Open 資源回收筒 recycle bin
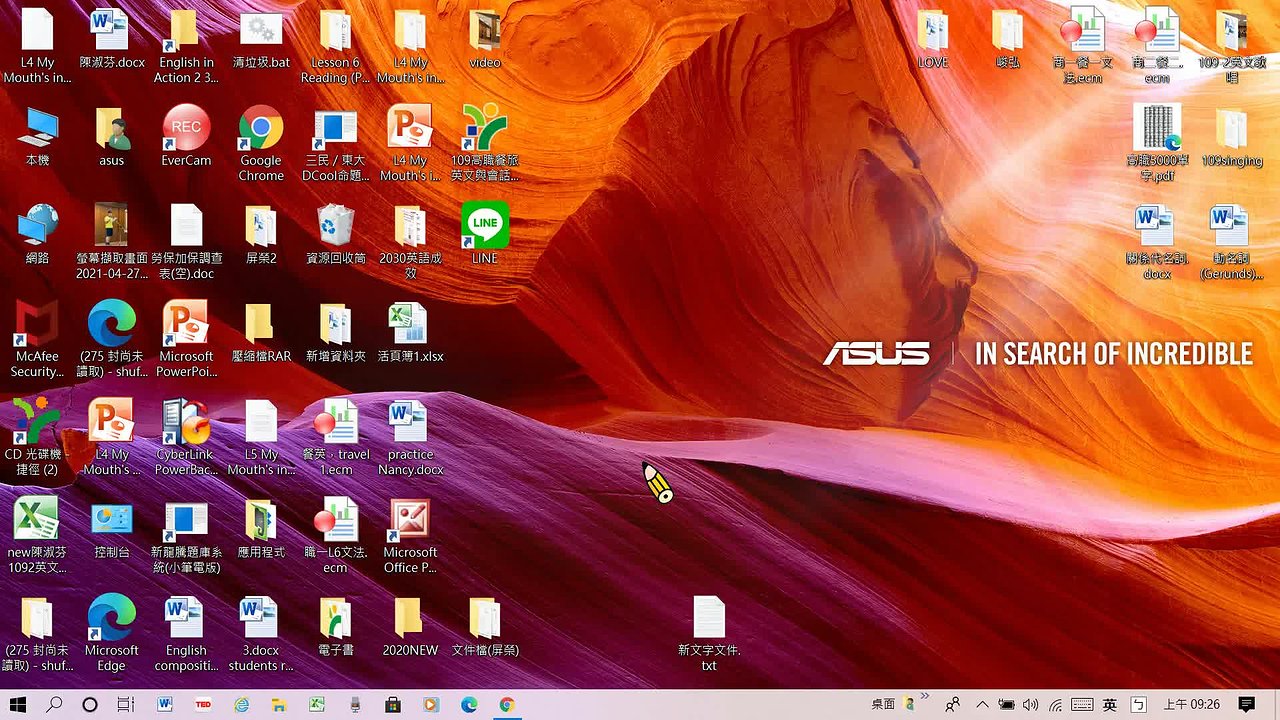Viewport: 1280px width, 720px height. click(335, 236)
